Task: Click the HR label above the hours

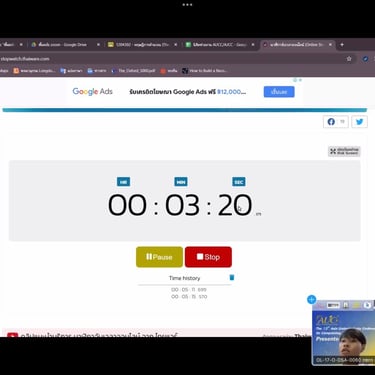Action: point(123,182)
